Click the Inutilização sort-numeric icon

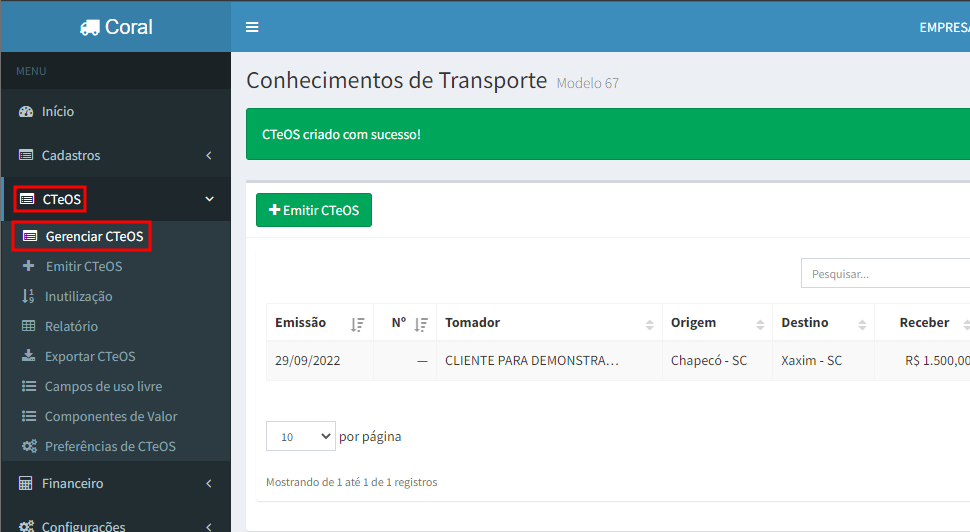pos(28,297)
